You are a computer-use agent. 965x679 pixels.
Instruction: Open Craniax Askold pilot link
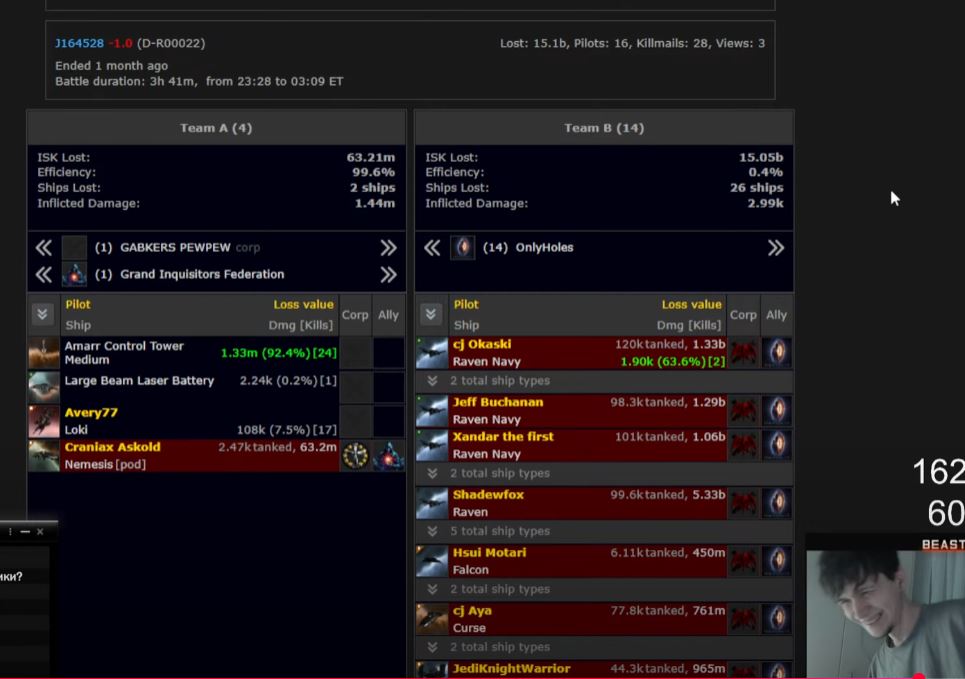tap(113, 447)
